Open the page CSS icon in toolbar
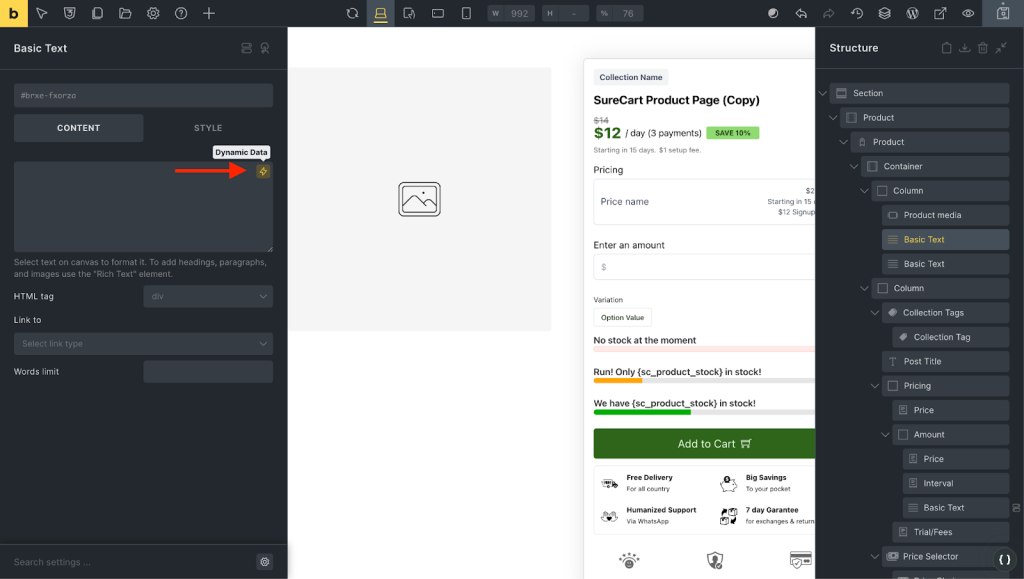The width and height of the screenshot is (1024, 579). pos(69,13)
